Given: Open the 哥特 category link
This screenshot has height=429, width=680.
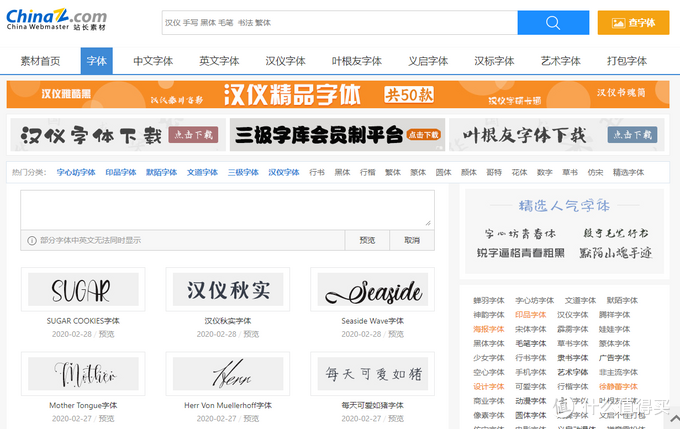Looking at the screenshot, I should click(494, 173).
